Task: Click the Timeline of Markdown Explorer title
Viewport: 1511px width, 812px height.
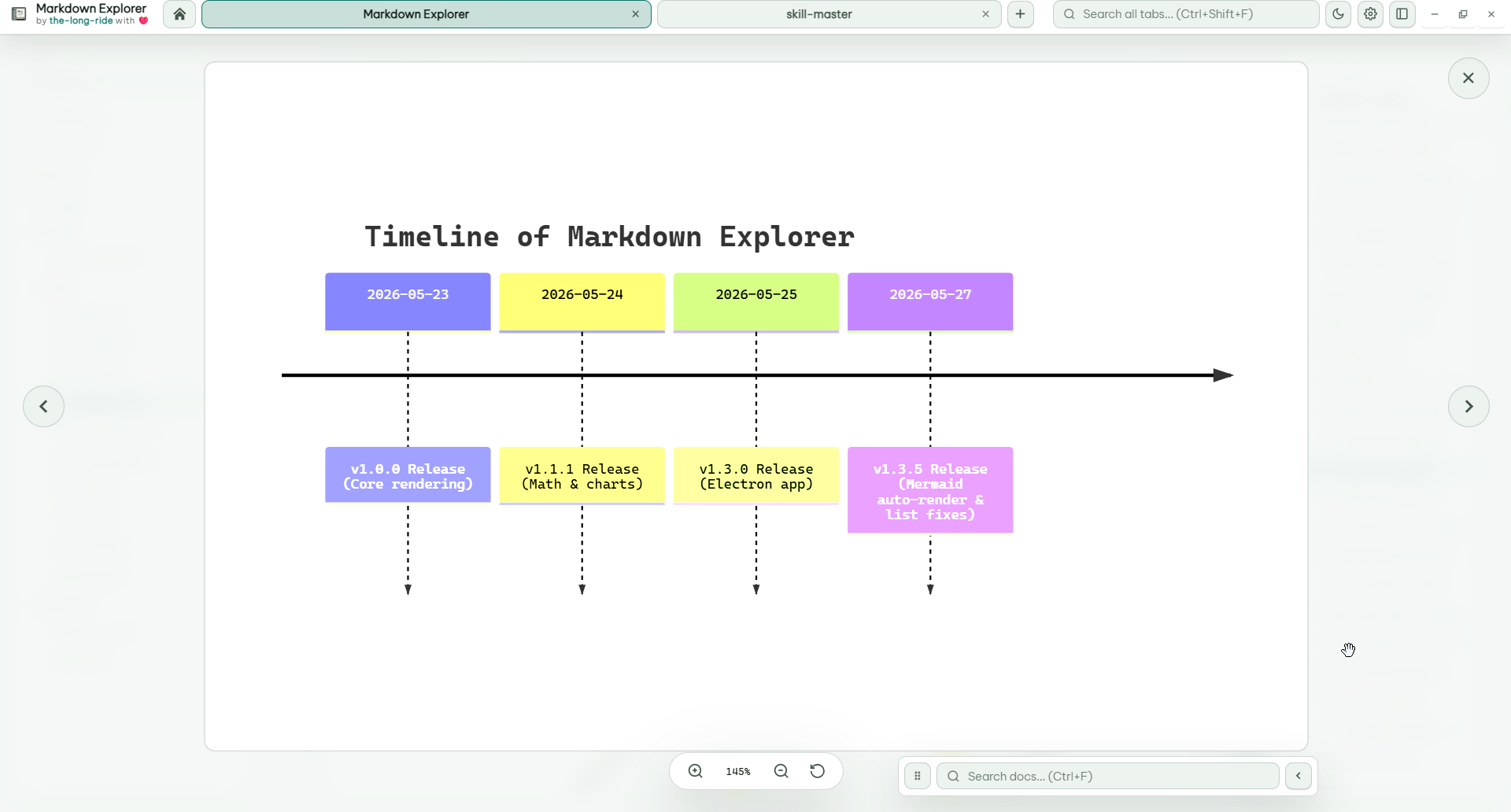Action: pos(609,237)
